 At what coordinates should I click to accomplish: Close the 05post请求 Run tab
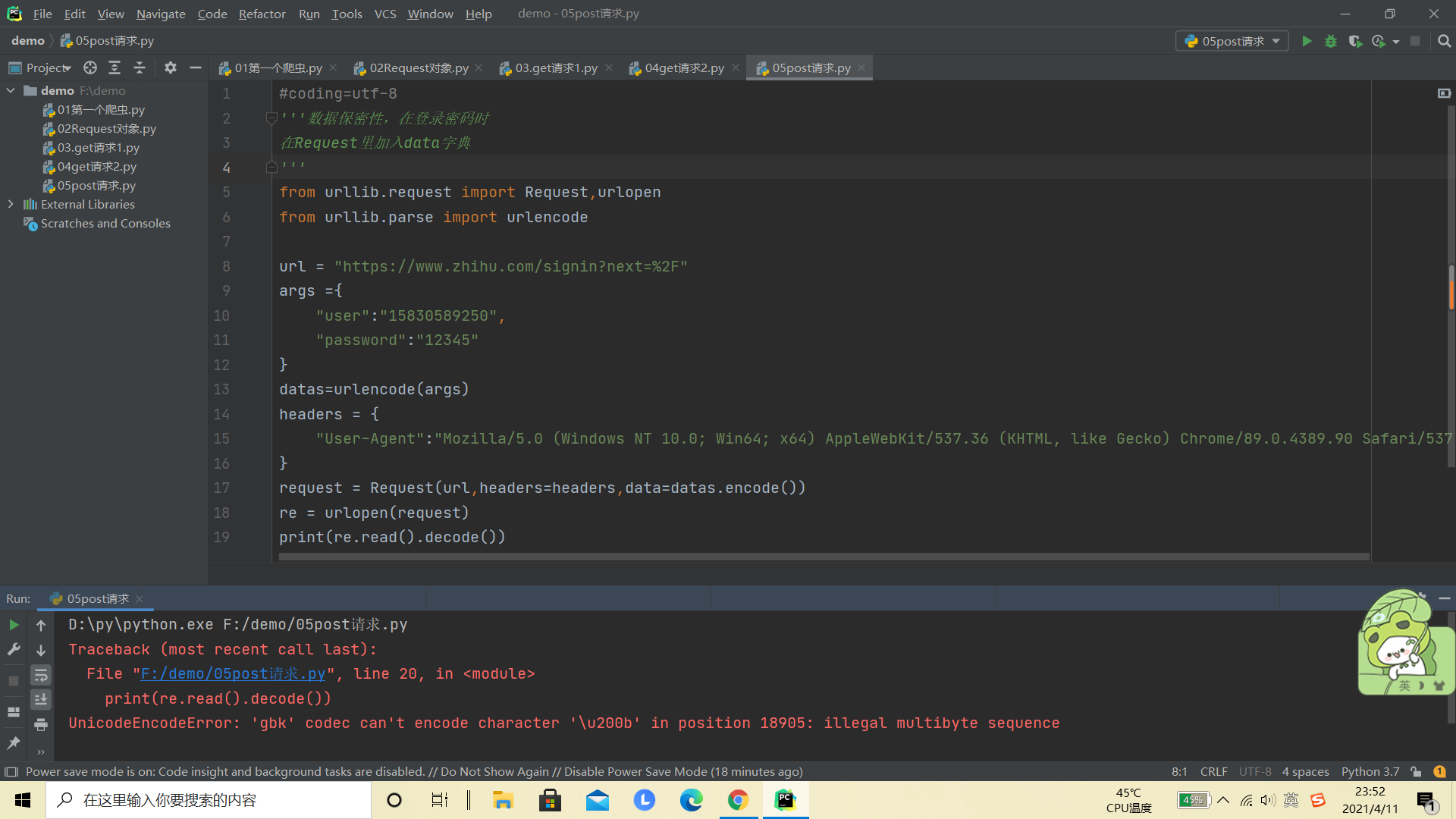click(x=140, y=598)
